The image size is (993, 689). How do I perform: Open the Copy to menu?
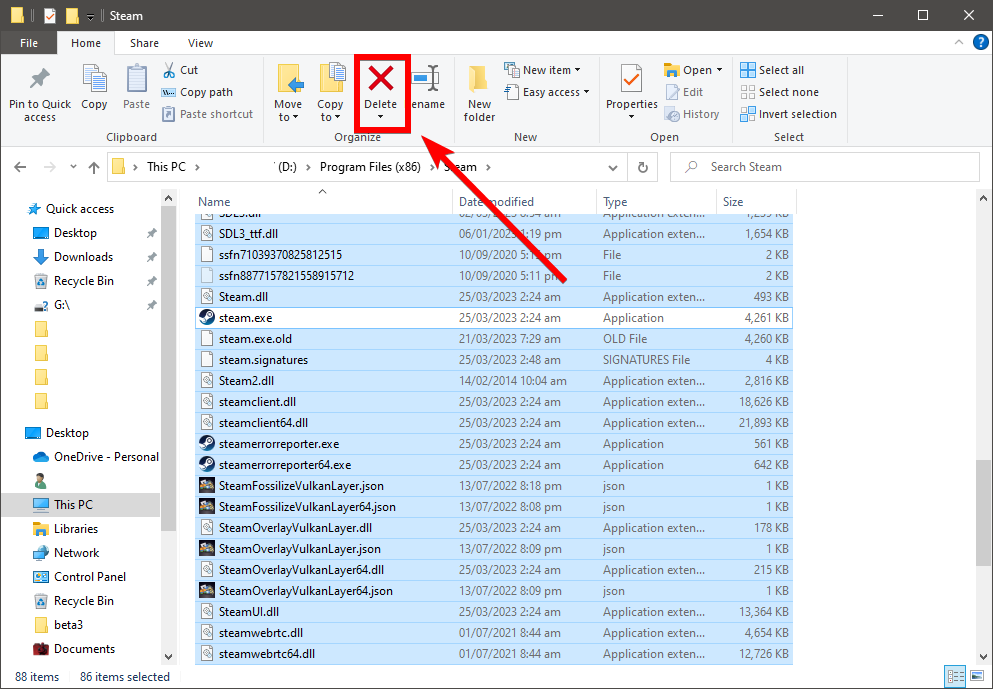click(x=330, y=93)
